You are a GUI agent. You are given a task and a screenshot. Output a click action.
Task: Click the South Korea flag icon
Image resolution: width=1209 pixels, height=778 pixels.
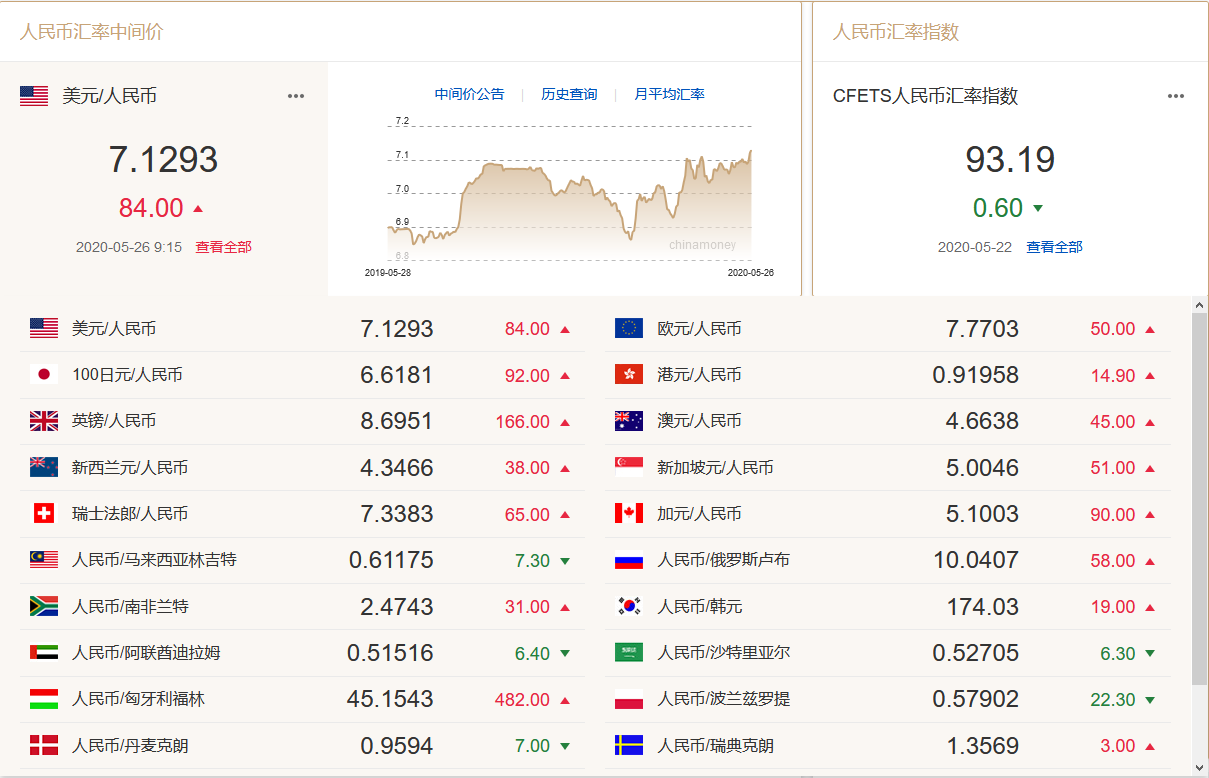(629, 606)
